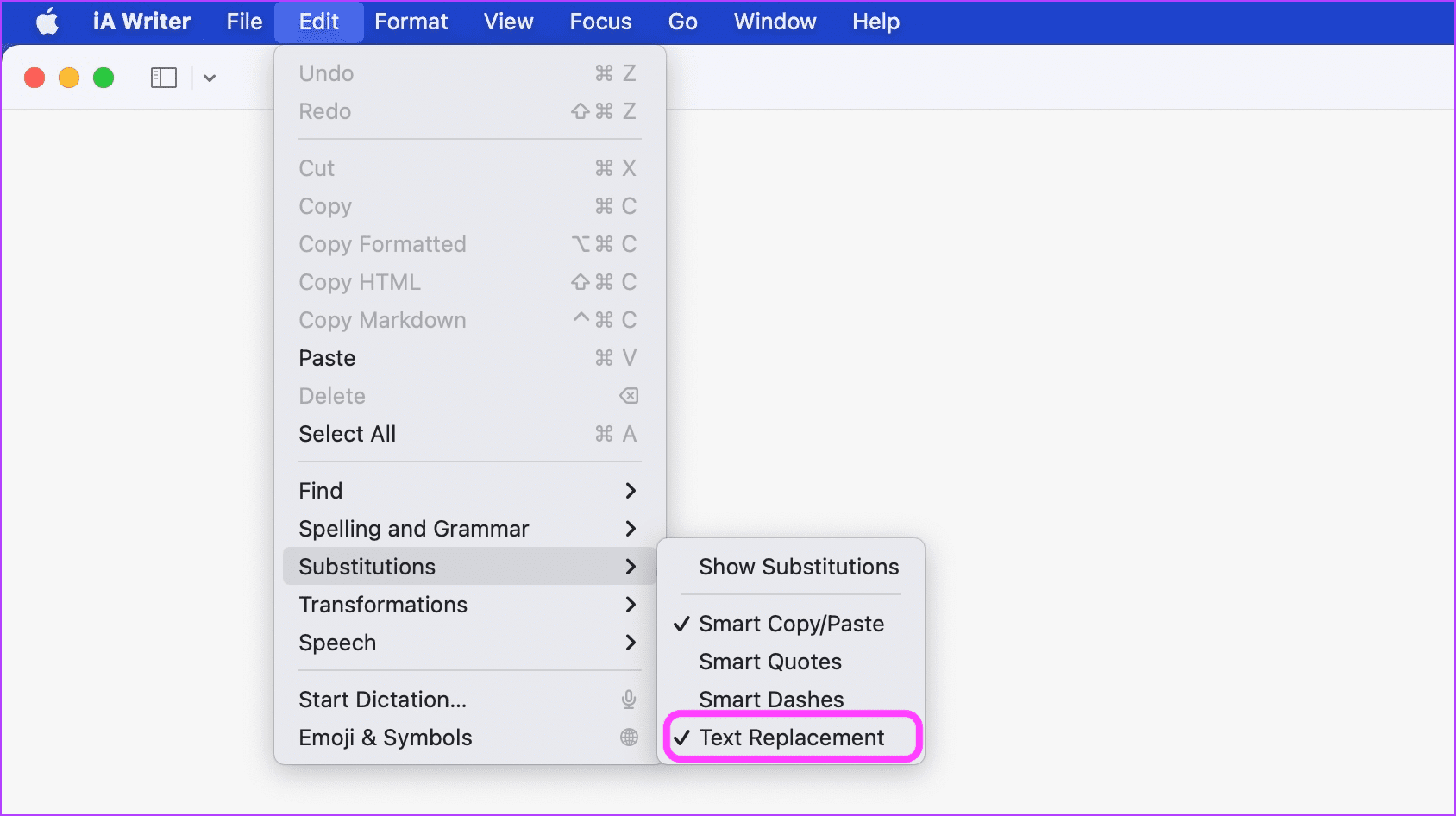Viewport: 1456px width, 816px height.
Task: Choose Select All
Action: coord(469,434)
